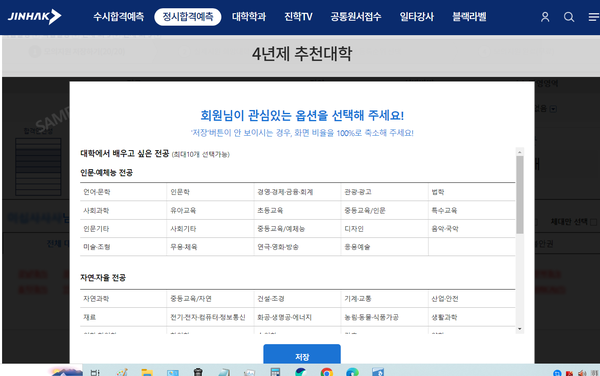600x376 pixels.
Task: Open the hamburger menu icon
Action: 593,17
